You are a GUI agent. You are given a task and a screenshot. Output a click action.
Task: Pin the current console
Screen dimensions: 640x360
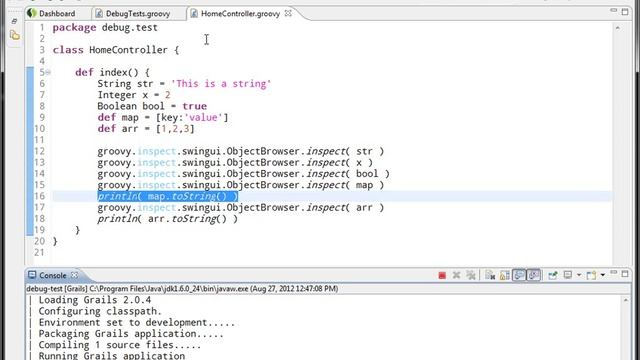click(553, 276)
